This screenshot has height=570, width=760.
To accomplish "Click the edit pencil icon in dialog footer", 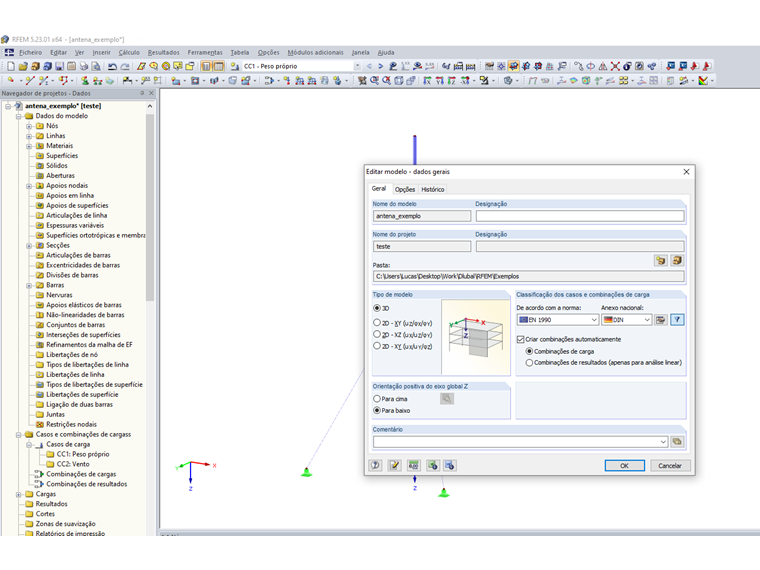I will pos(395,466).
